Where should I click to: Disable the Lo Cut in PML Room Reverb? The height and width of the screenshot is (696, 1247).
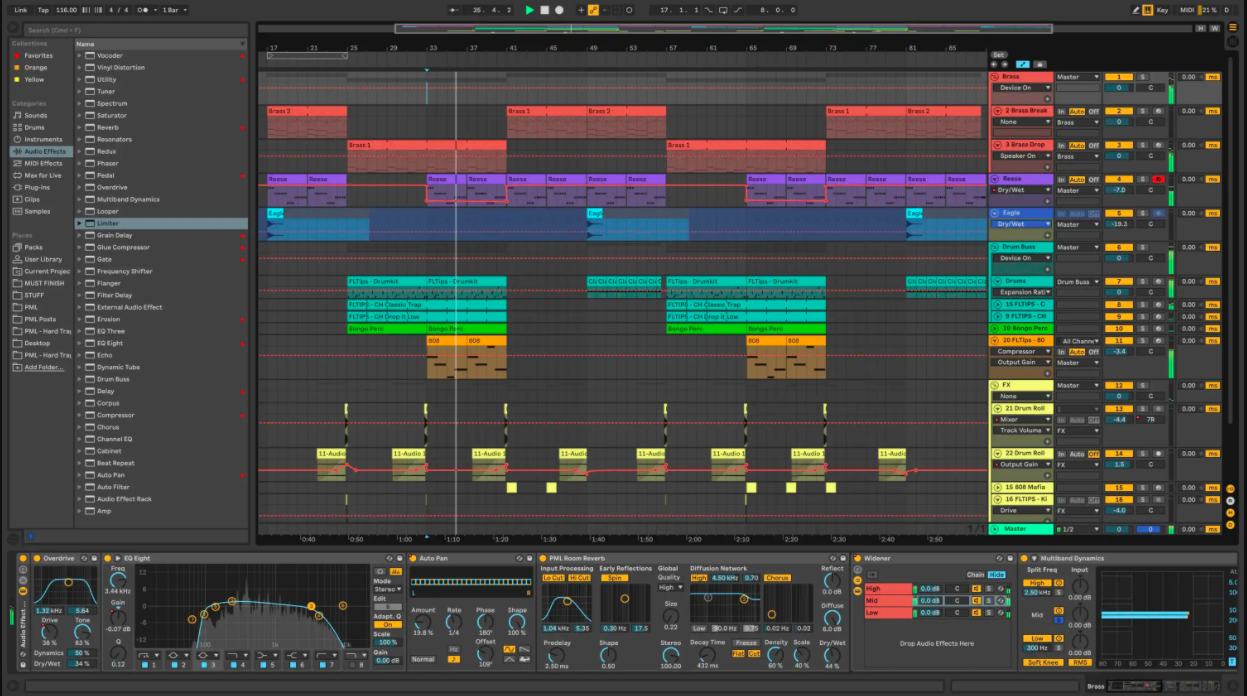coord(553,578)
